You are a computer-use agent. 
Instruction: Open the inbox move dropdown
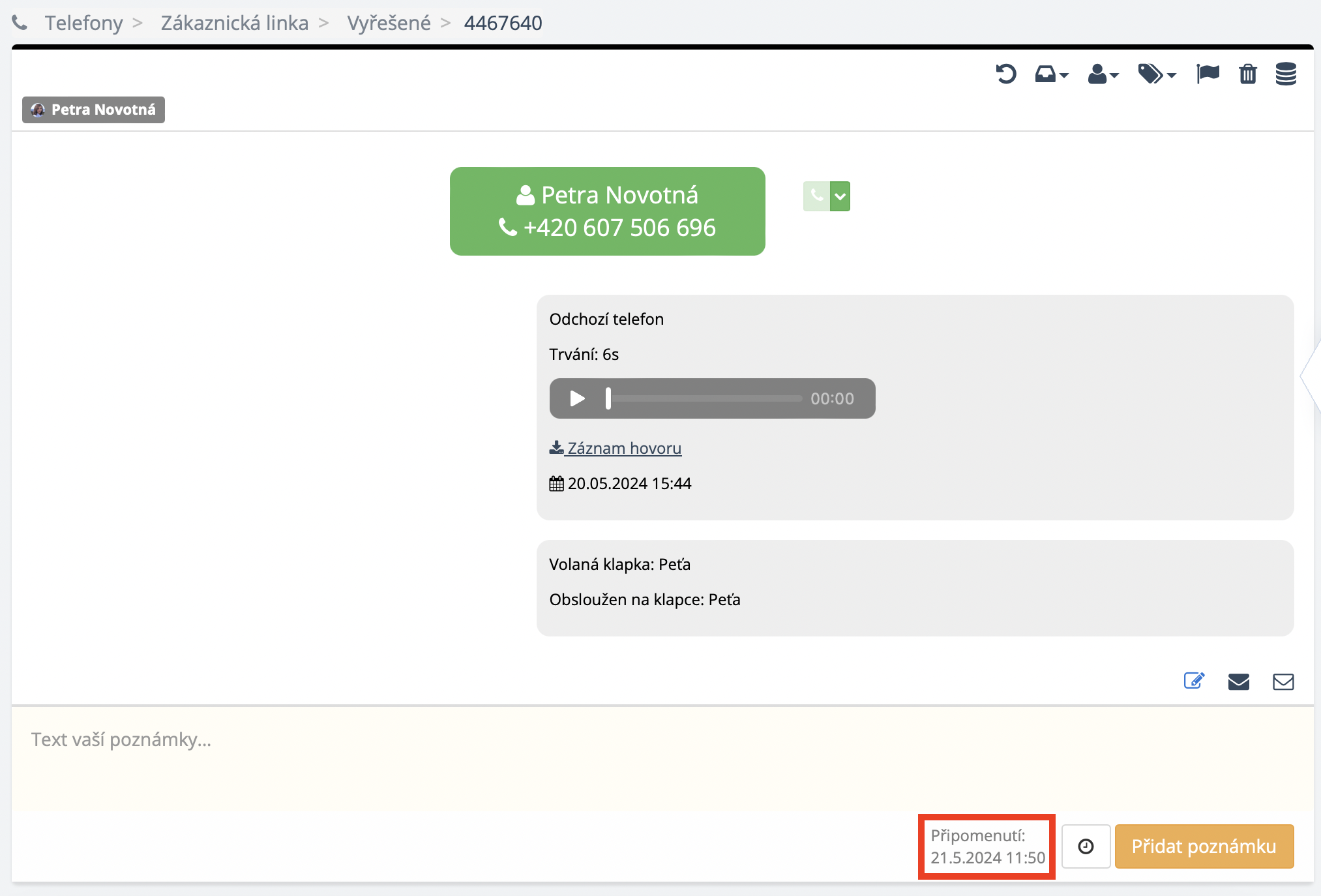(1051, 74)
